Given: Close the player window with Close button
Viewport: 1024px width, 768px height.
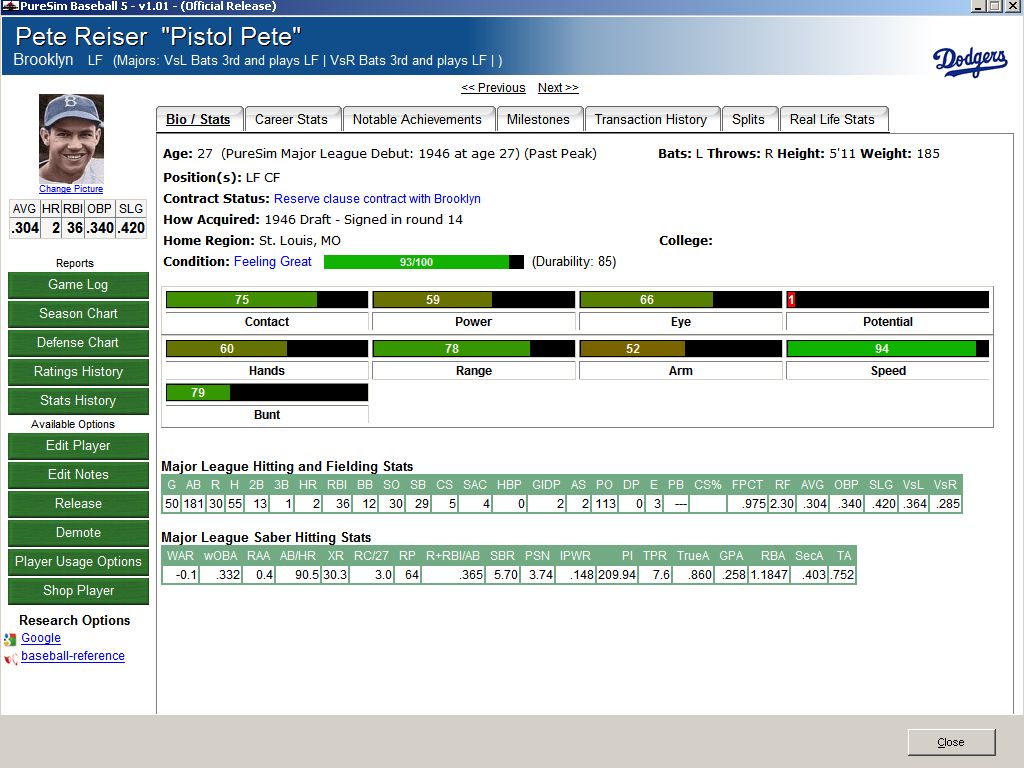Looking at the screenshot, I should [x=952, y=743].
